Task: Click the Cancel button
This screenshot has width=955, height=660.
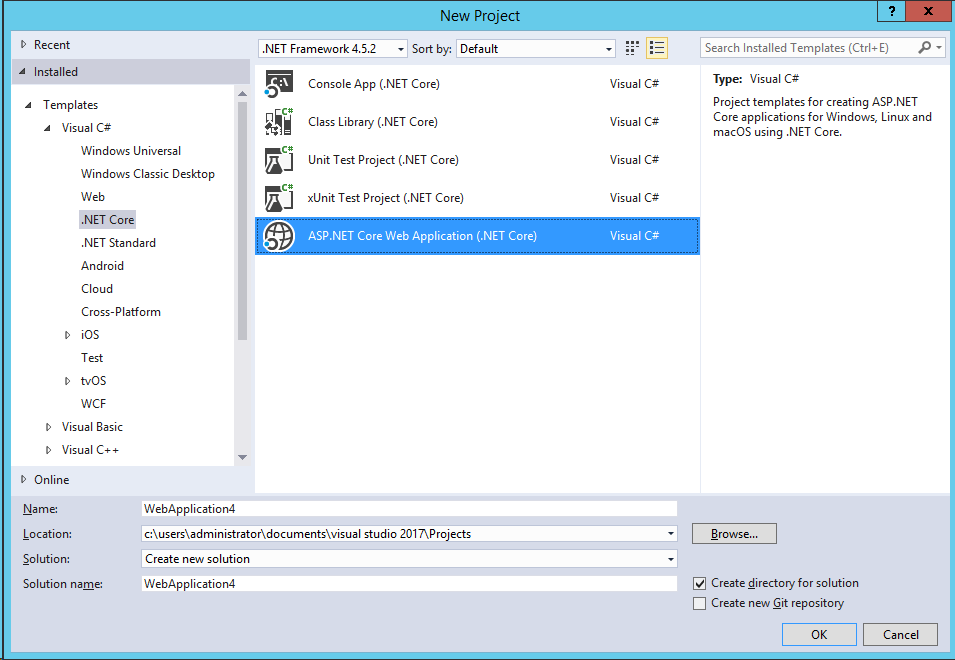Action: coord(900,634)
